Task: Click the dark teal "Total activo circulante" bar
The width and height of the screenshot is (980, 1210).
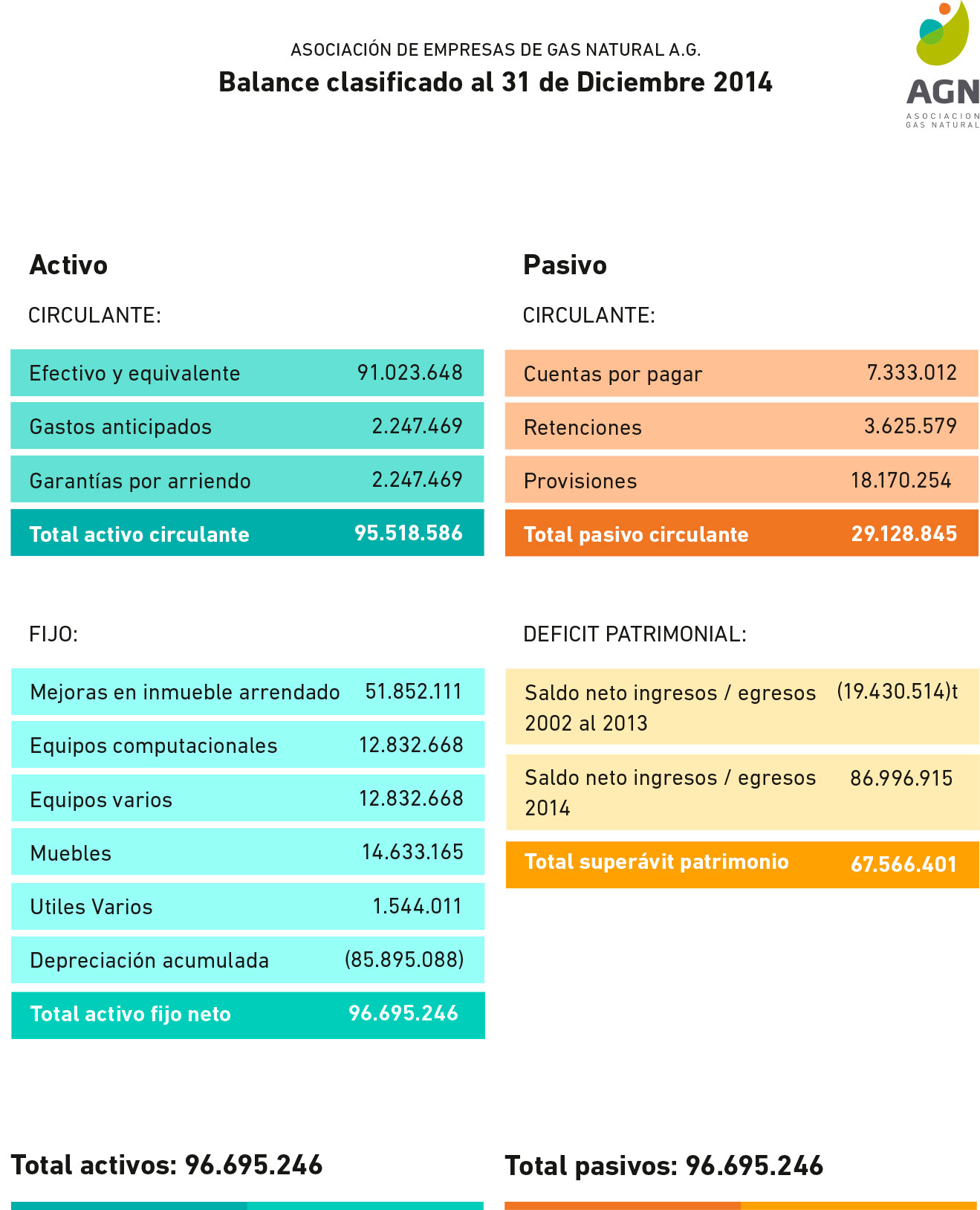Action: [247, 534]
